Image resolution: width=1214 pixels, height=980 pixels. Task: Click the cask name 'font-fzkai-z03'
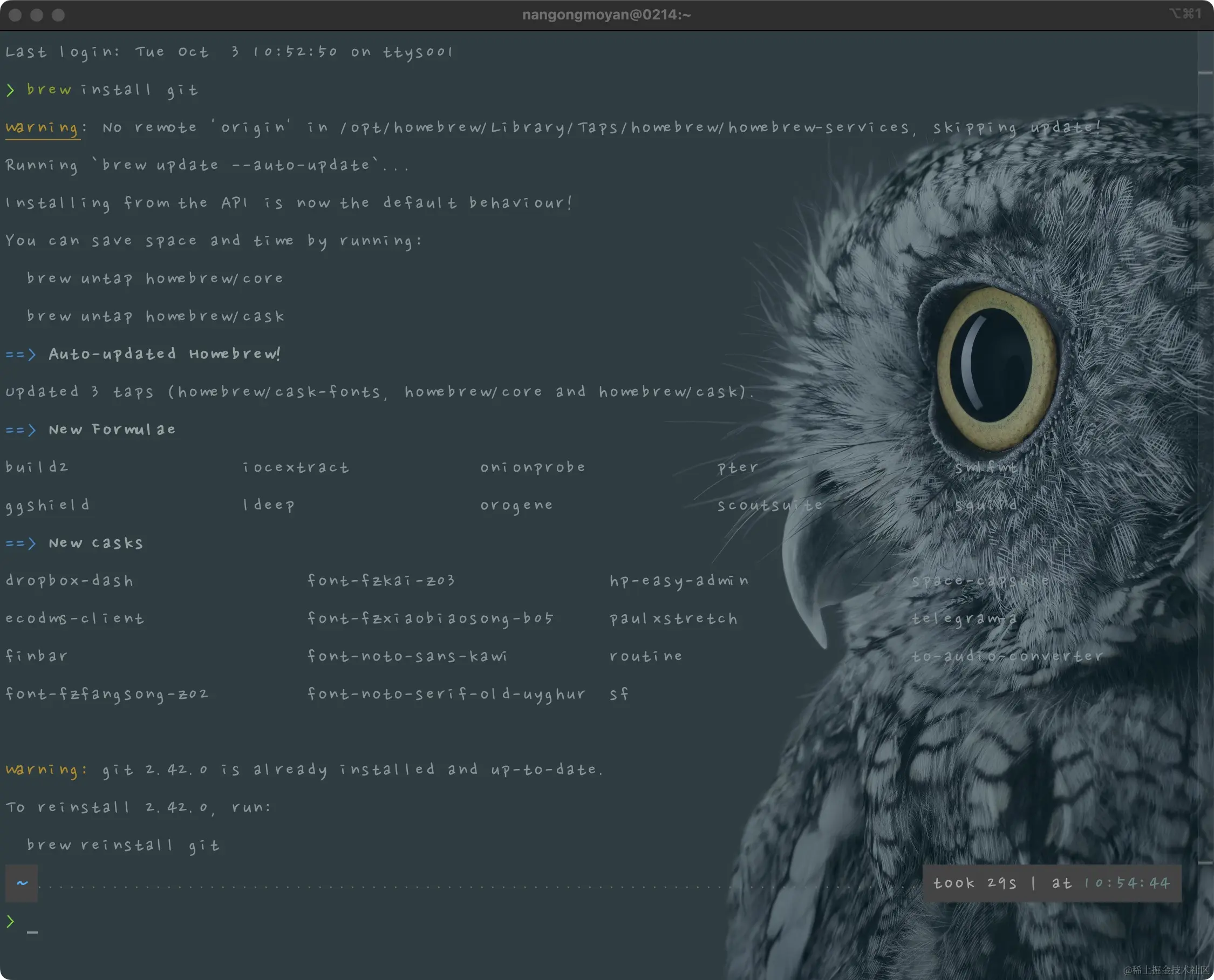(381, 581)
